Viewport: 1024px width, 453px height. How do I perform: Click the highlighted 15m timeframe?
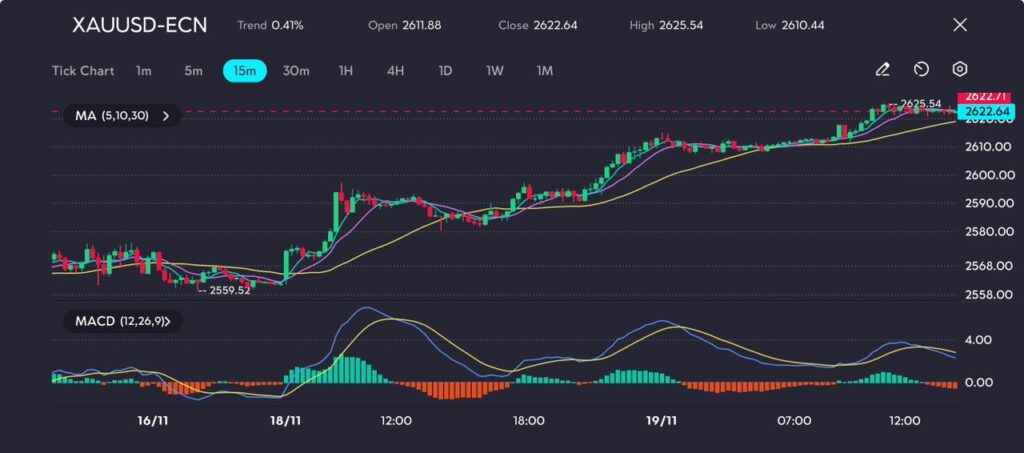244,71
